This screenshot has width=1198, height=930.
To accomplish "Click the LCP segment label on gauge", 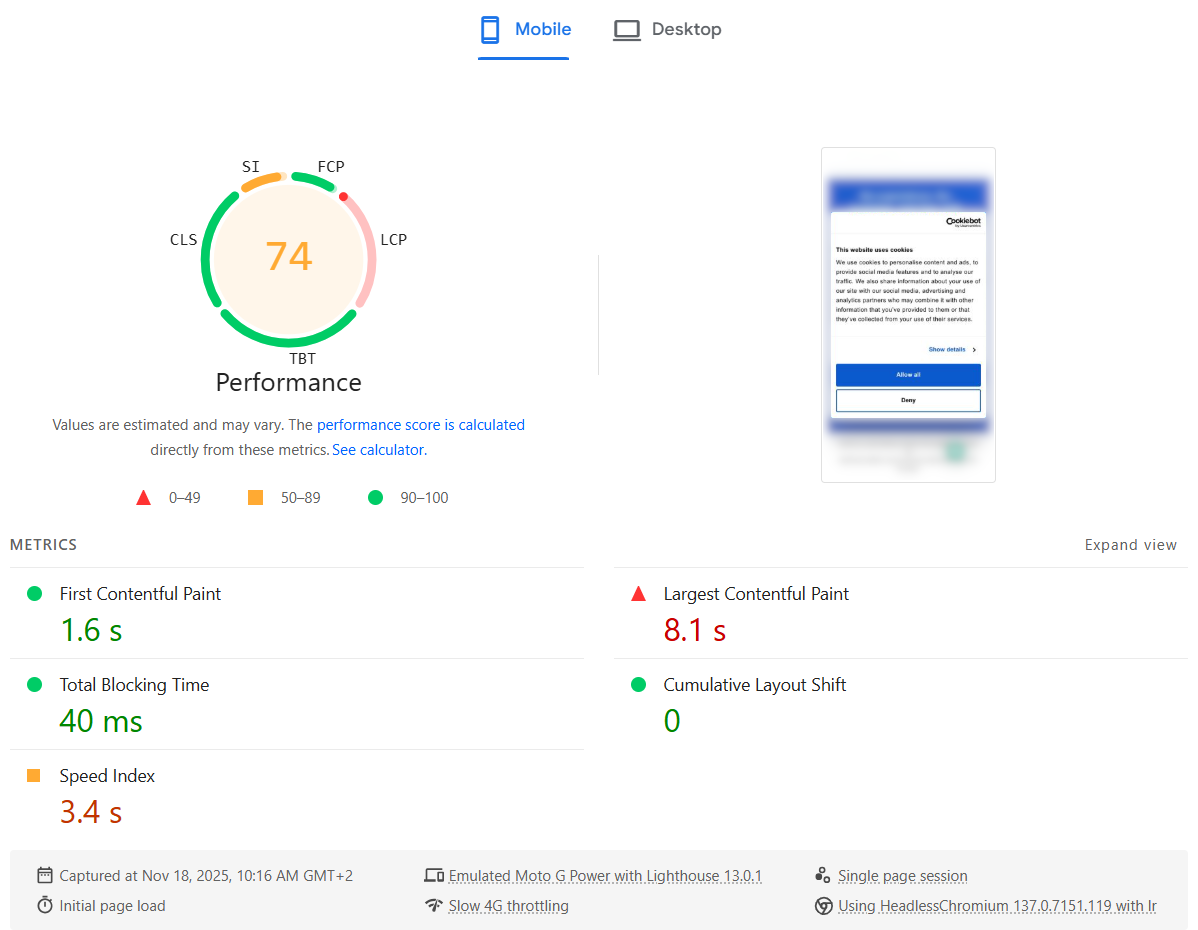I will tap(393, 240).
